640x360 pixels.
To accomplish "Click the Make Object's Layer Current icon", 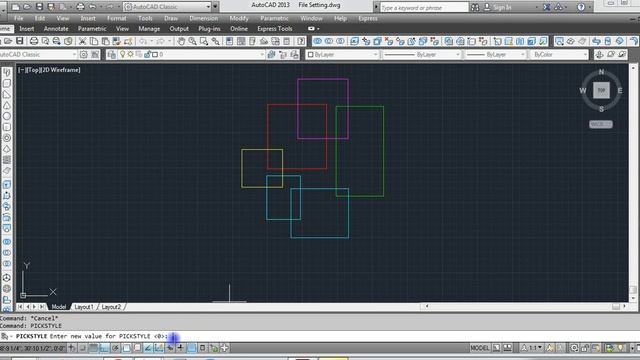I will [271, 54].
